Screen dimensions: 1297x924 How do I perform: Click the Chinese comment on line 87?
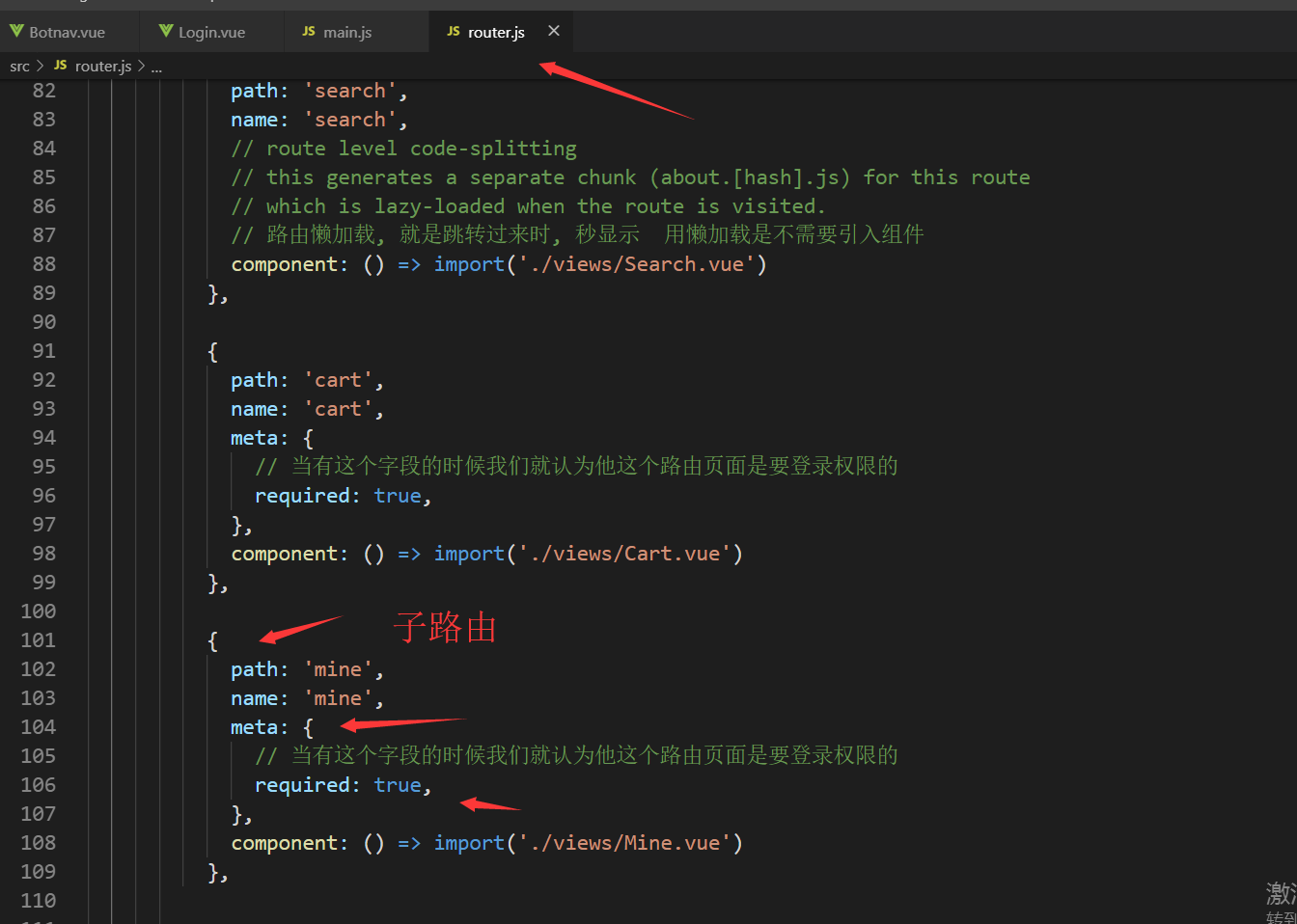tap(577, 234)
